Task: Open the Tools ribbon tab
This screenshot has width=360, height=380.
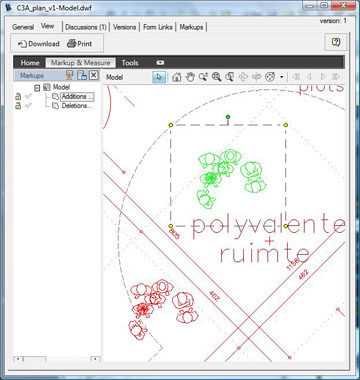Action: (130, 63)
